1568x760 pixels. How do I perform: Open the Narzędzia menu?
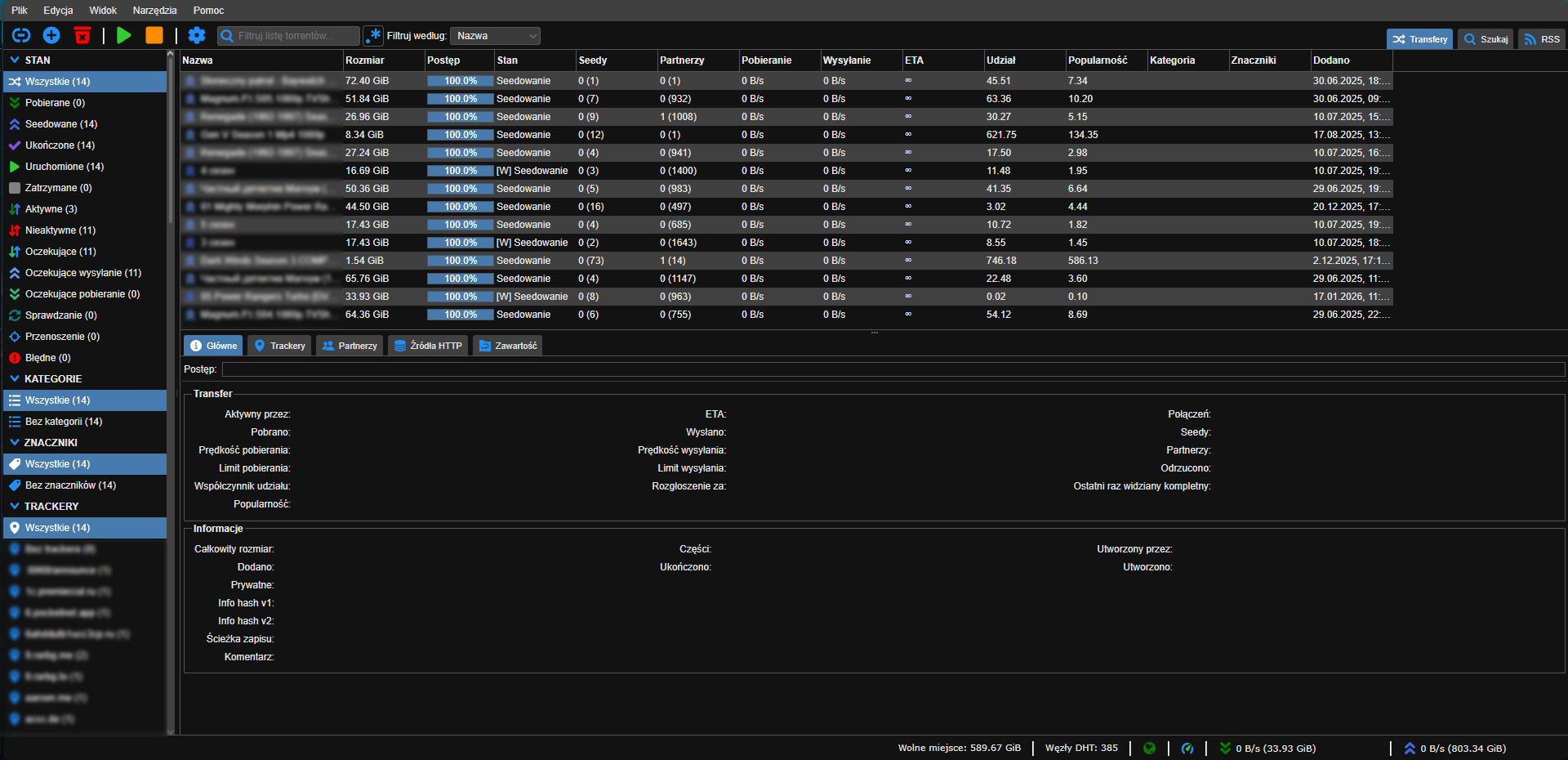tap(154, 11)
